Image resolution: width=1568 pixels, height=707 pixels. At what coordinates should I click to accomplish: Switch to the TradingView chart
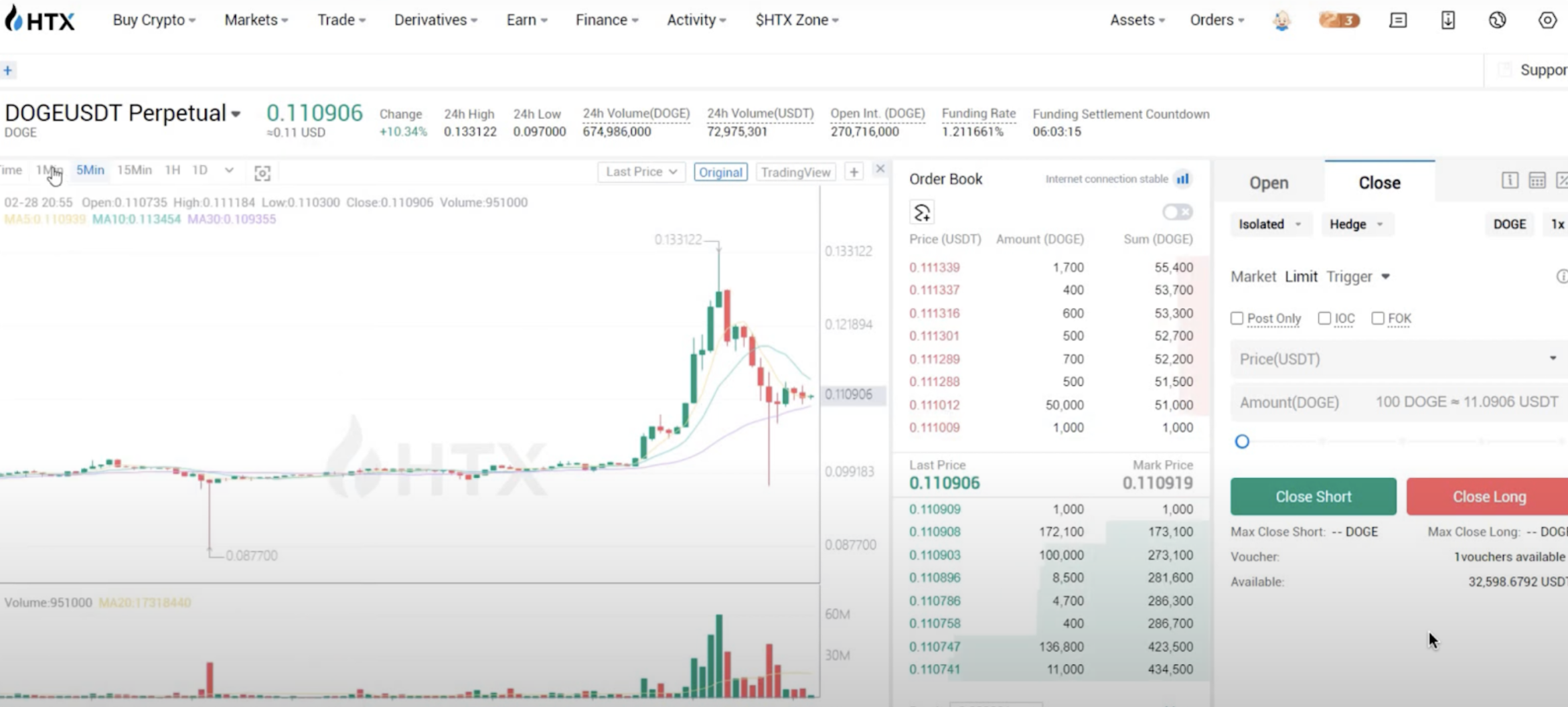click(x=795, y=172)
